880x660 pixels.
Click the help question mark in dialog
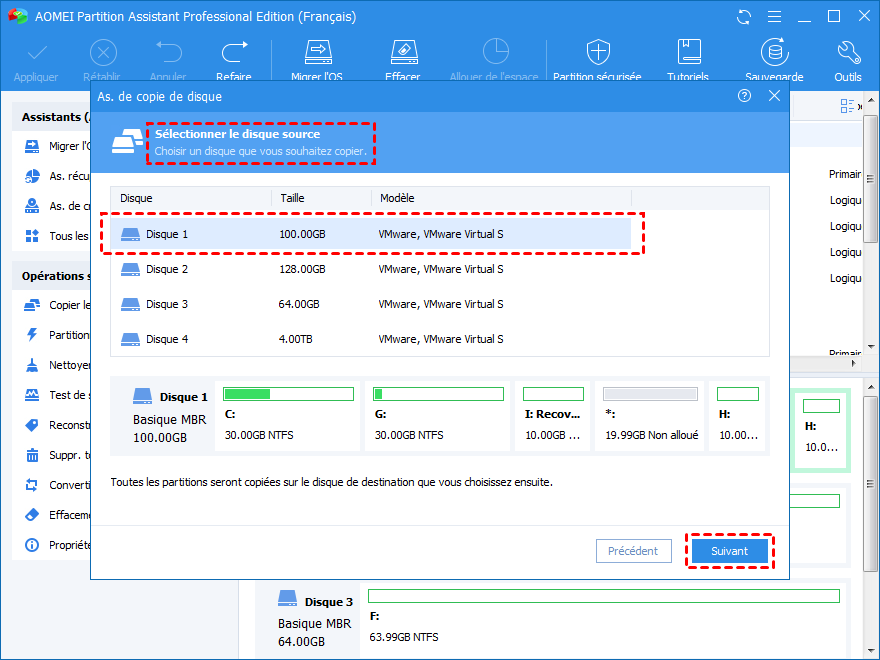point(744,96)
